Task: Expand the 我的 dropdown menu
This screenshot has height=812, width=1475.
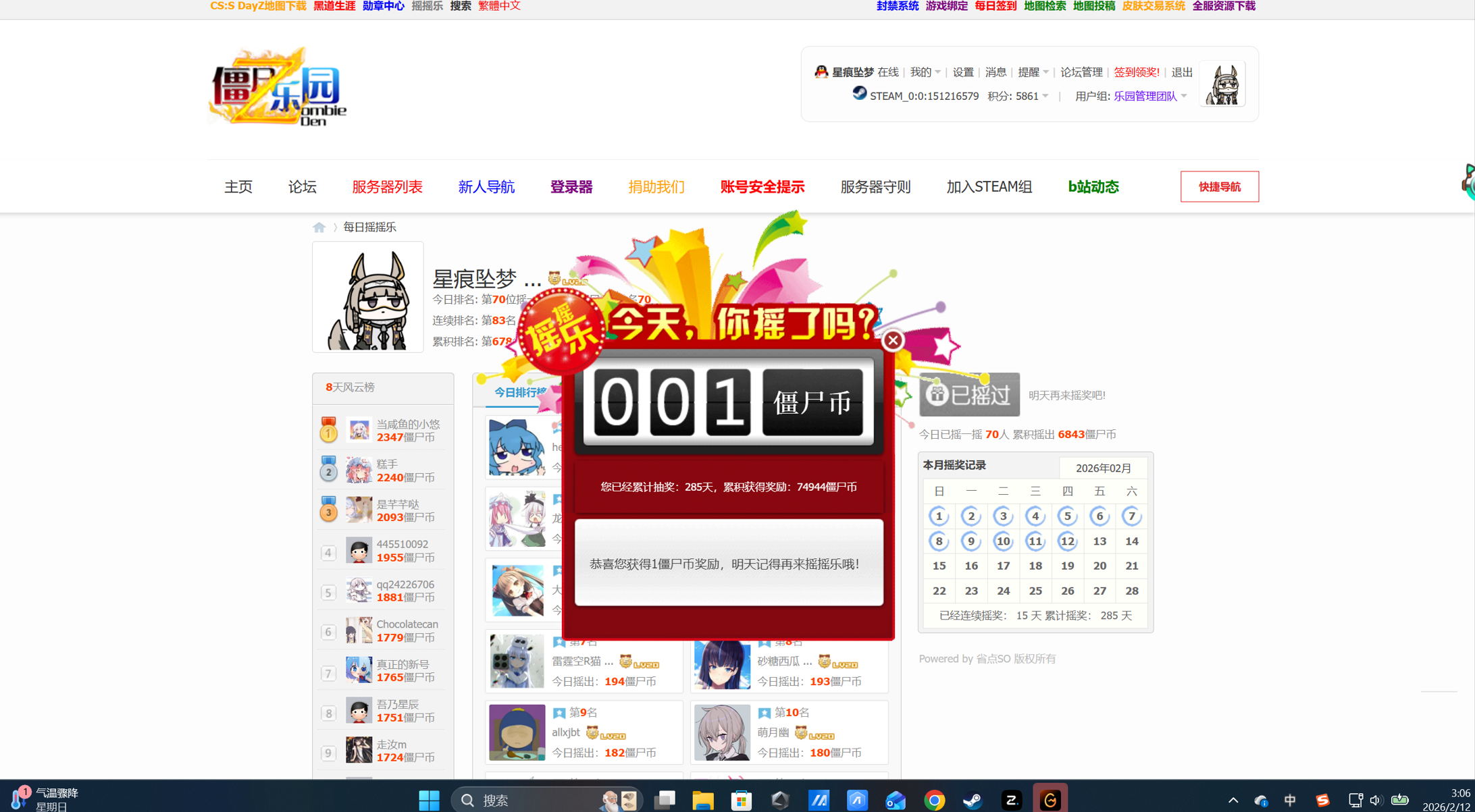Action: point(925,72)
